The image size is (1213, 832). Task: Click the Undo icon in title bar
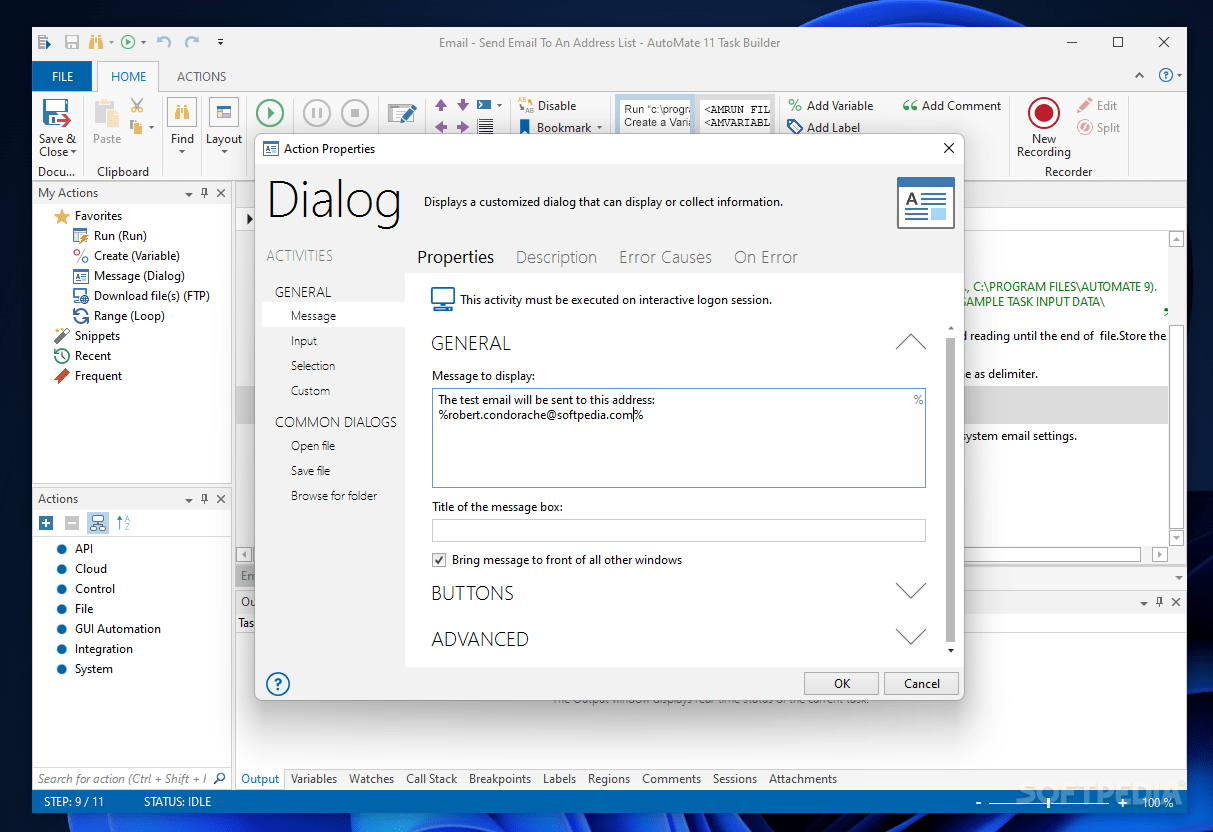coord(164,42)
